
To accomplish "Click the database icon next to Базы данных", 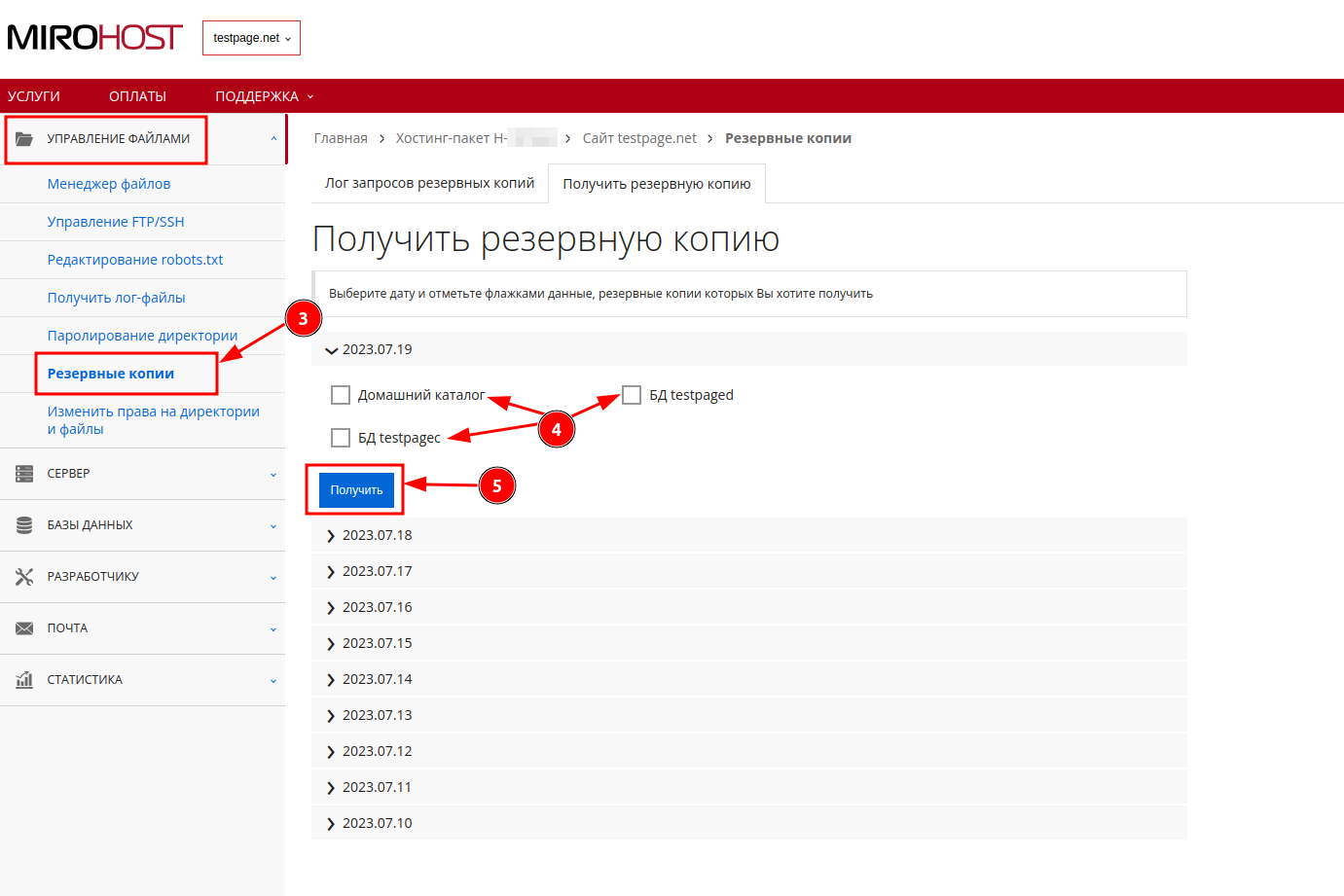I will (24, 525).
